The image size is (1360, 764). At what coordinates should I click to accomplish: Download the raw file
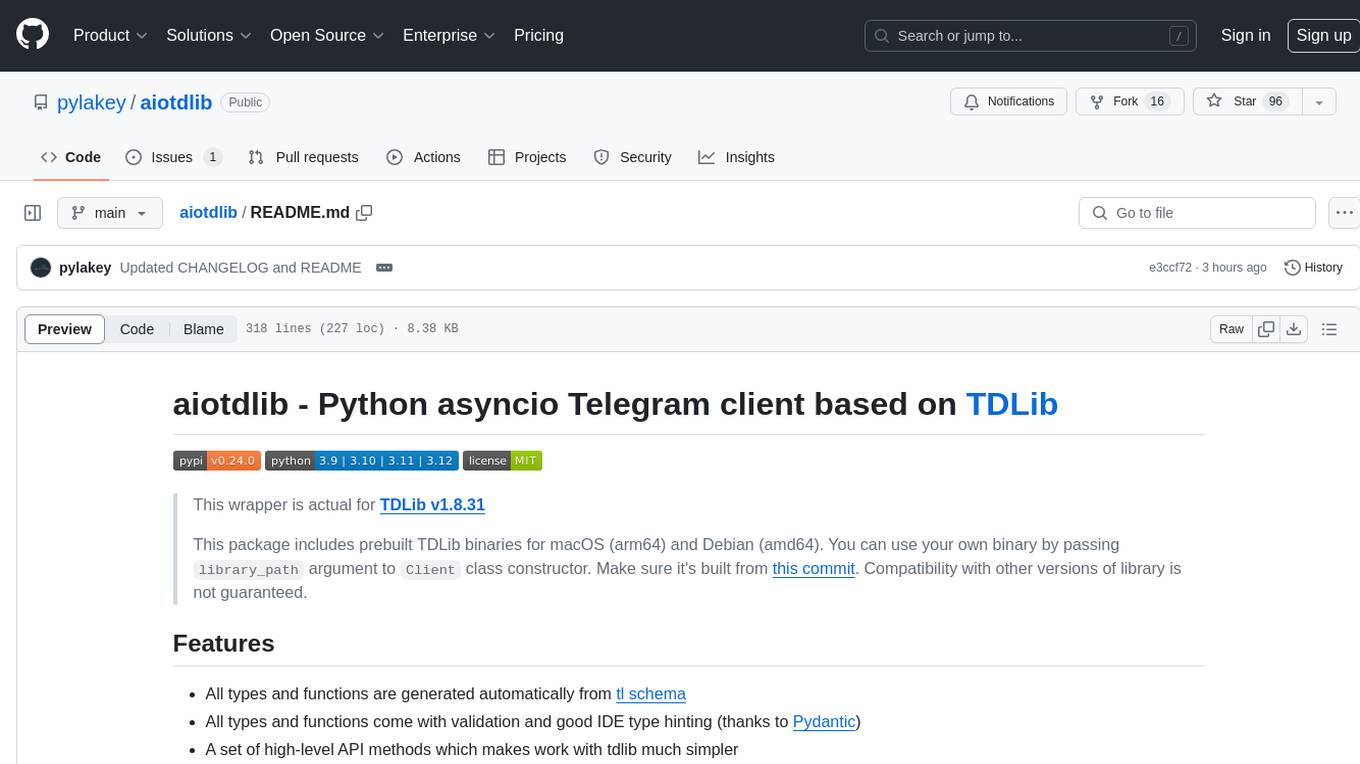1293,329
